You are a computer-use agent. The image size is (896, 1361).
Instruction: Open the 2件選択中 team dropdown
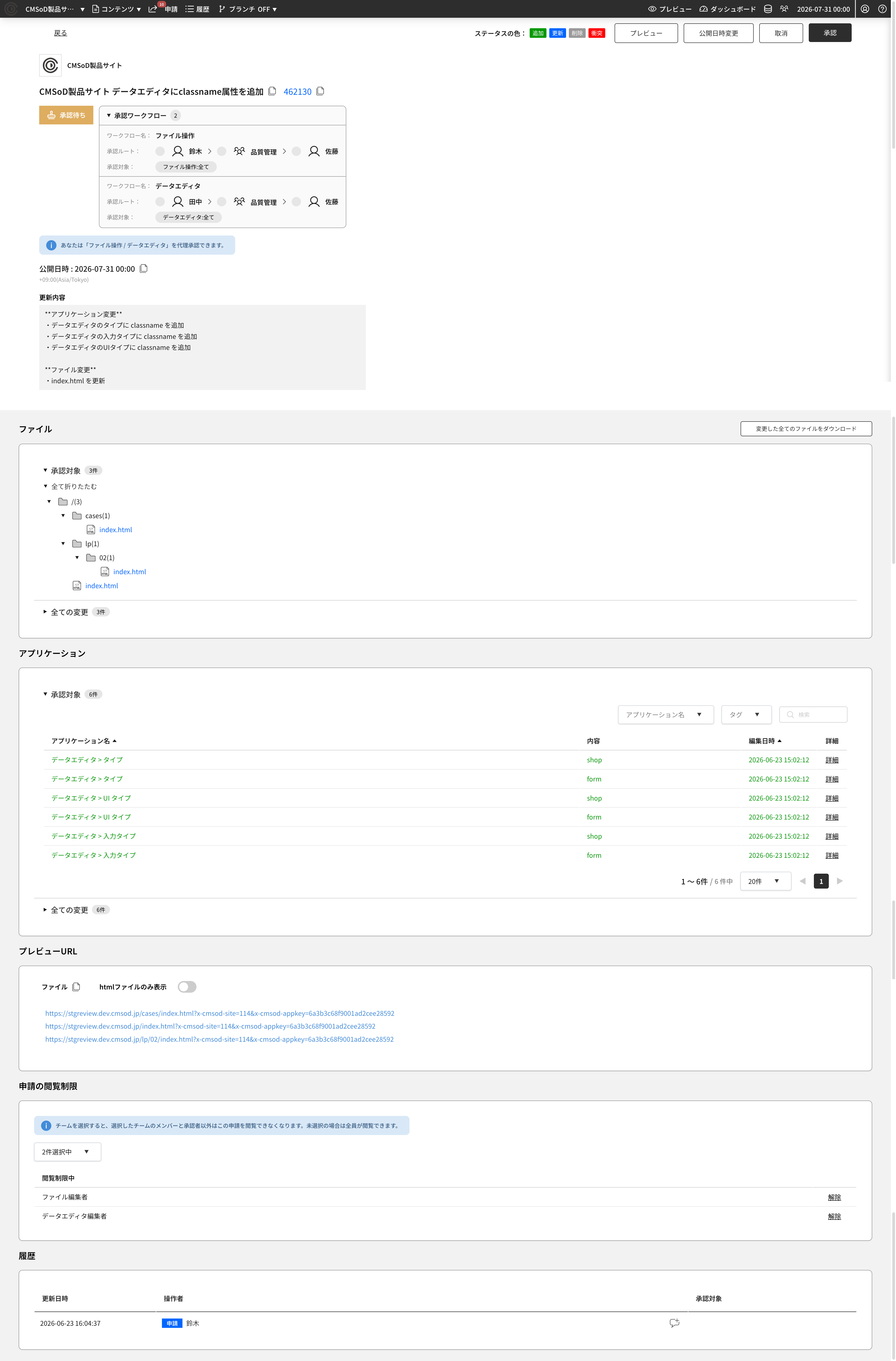point(67,1152)
